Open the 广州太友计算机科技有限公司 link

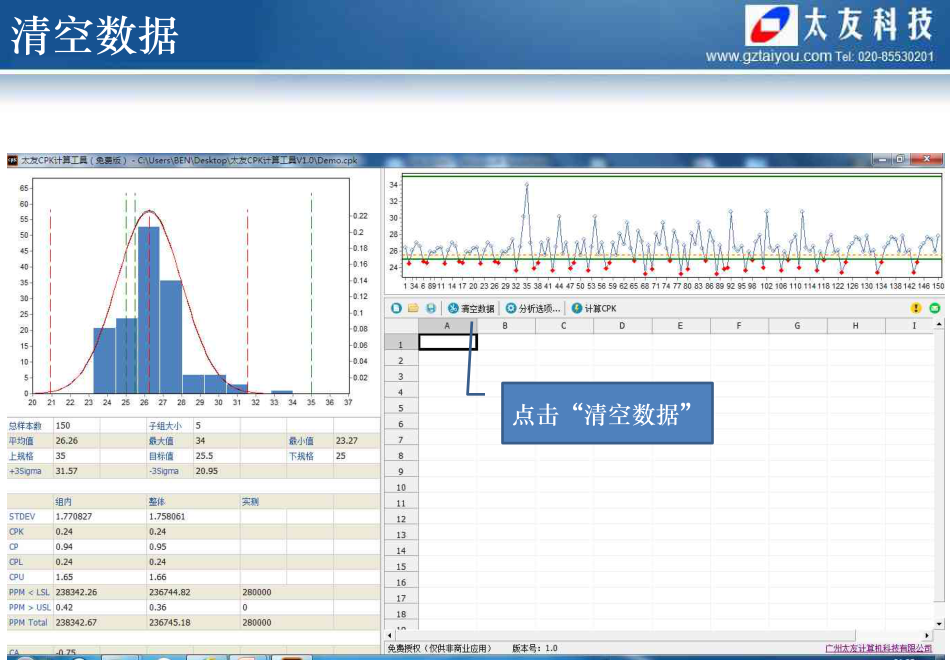point(879,648)
